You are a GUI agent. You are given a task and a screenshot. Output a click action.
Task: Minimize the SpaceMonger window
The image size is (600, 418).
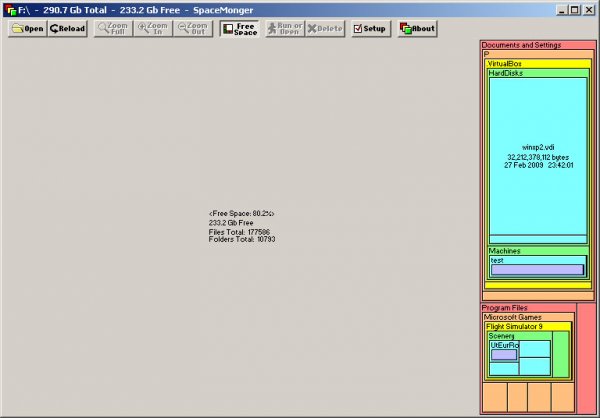point(561,10)
